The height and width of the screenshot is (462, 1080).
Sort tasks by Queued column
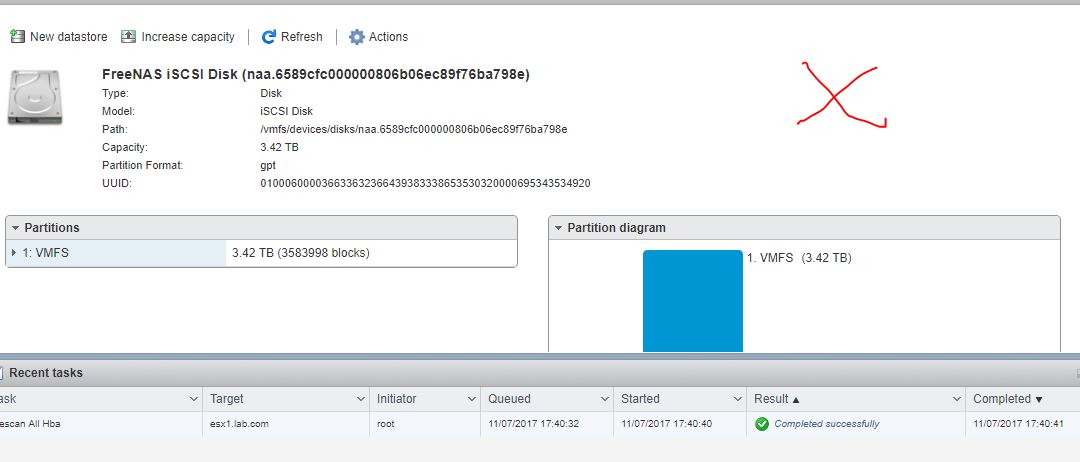pyautogui.click(x=510, y=399)
